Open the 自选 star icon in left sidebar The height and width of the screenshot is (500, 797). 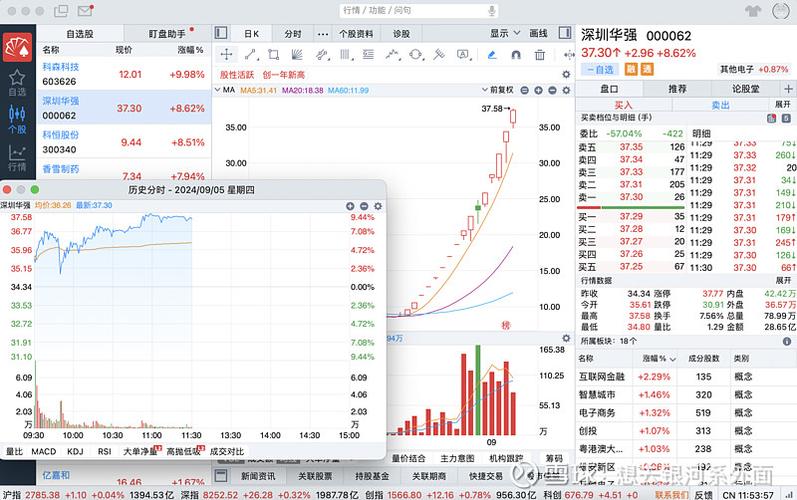coord(16,82)
